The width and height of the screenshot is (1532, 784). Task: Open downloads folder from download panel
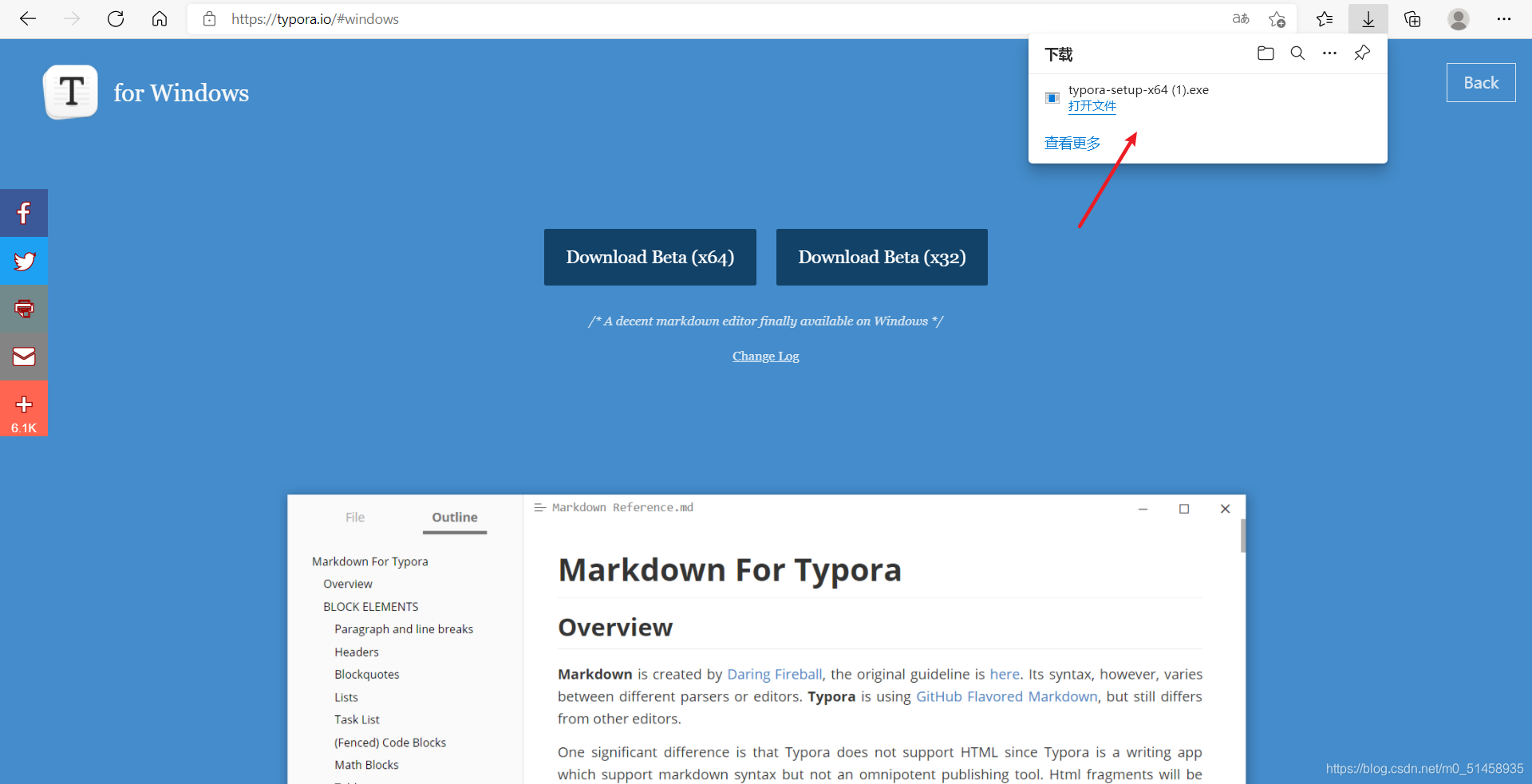tap(1265, 53)
